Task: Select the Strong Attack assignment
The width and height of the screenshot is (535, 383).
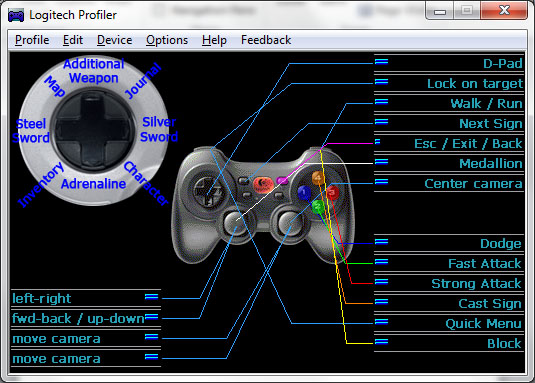Action: coord(476,283)
